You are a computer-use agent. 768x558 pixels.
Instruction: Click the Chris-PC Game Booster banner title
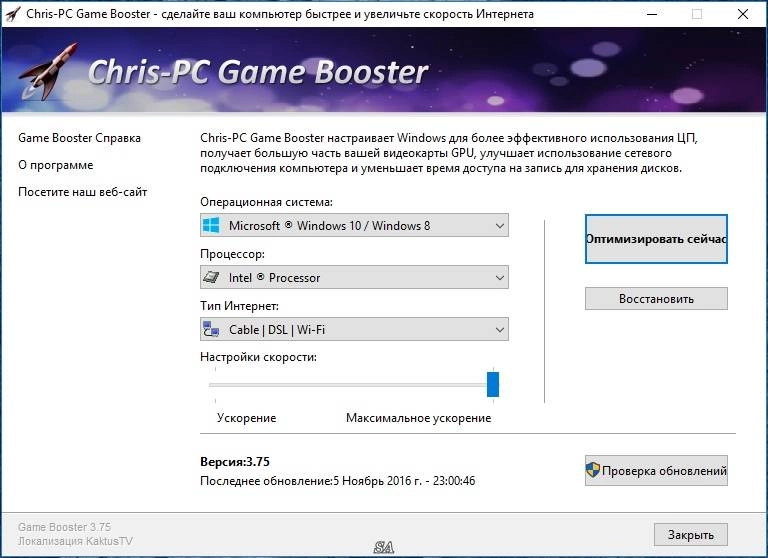pyautogui.click(x=258, y=72)
